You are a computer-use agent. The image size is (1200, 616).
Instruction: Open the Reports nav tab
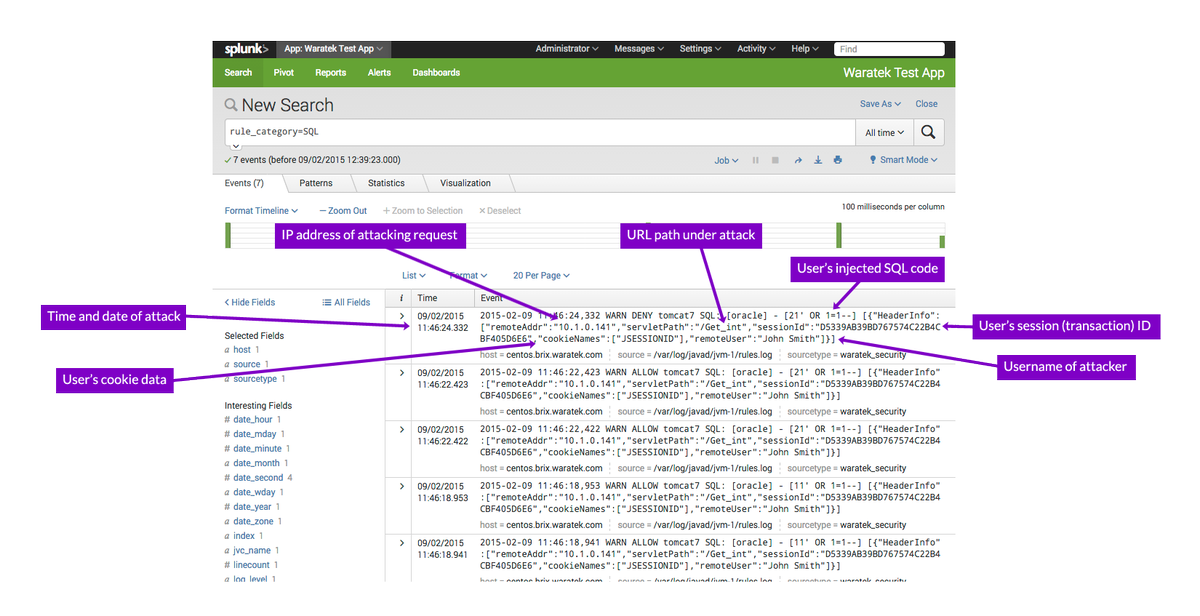point(330,73)
